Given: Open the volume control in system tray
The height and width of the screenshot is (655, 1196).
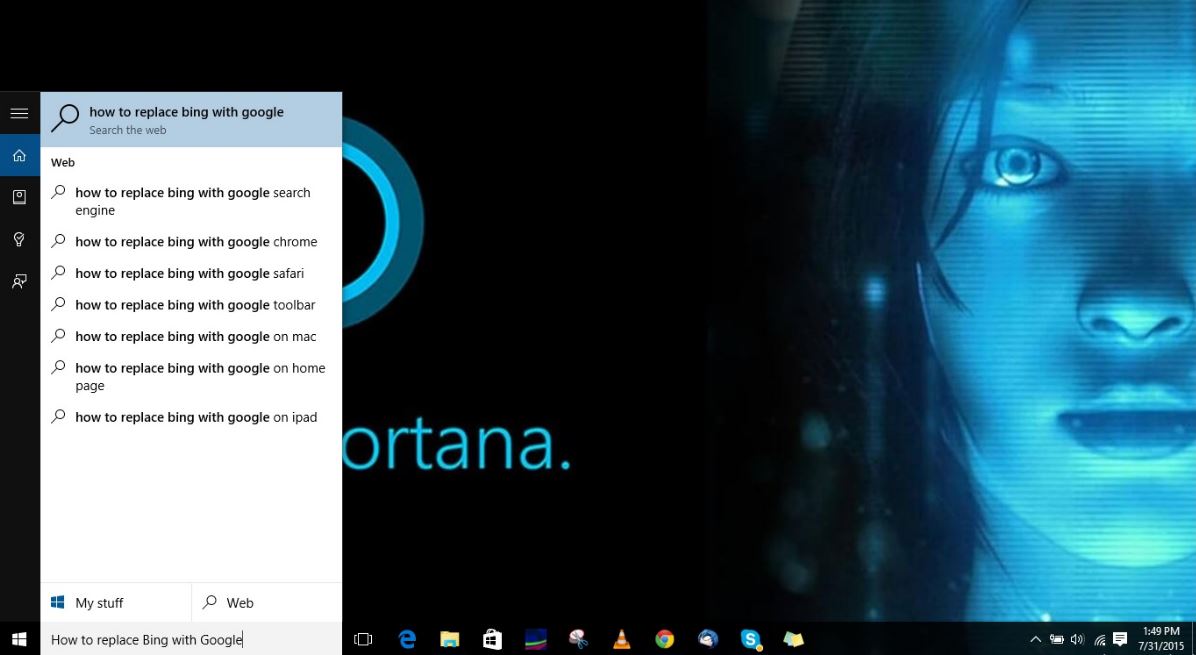Looking at the screenshot, I should tap(1077, 639).
